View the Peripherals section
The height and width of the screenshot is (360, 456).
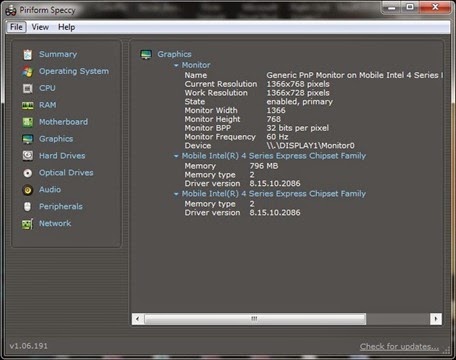pyautogui.click(x=61, y=207)
